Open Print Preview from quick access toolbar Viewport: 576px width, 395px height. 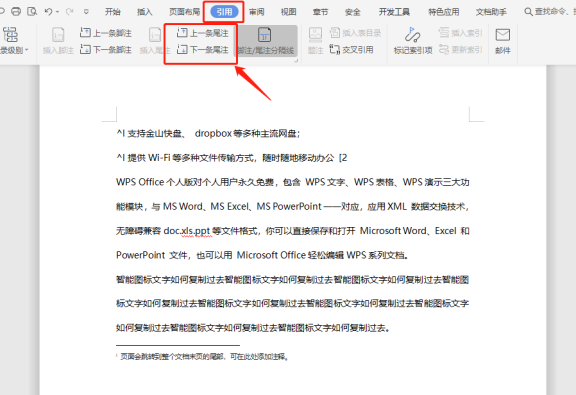tap(32, 11)
